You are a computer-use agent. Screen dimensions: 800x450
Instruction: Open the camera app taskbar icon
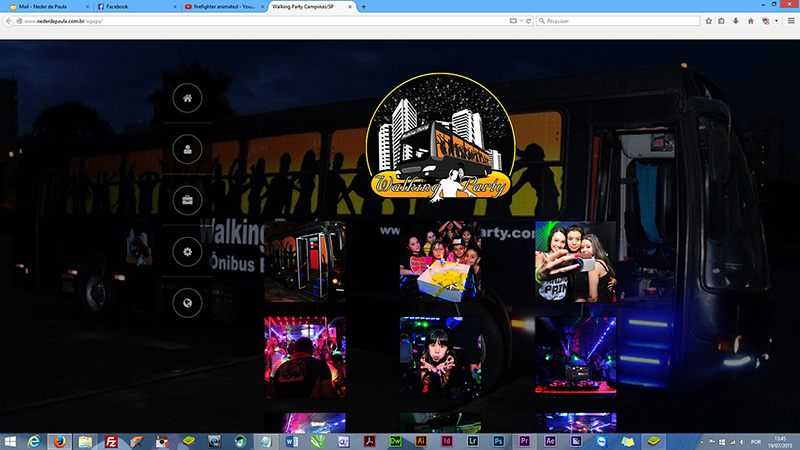tap(162, 441)
